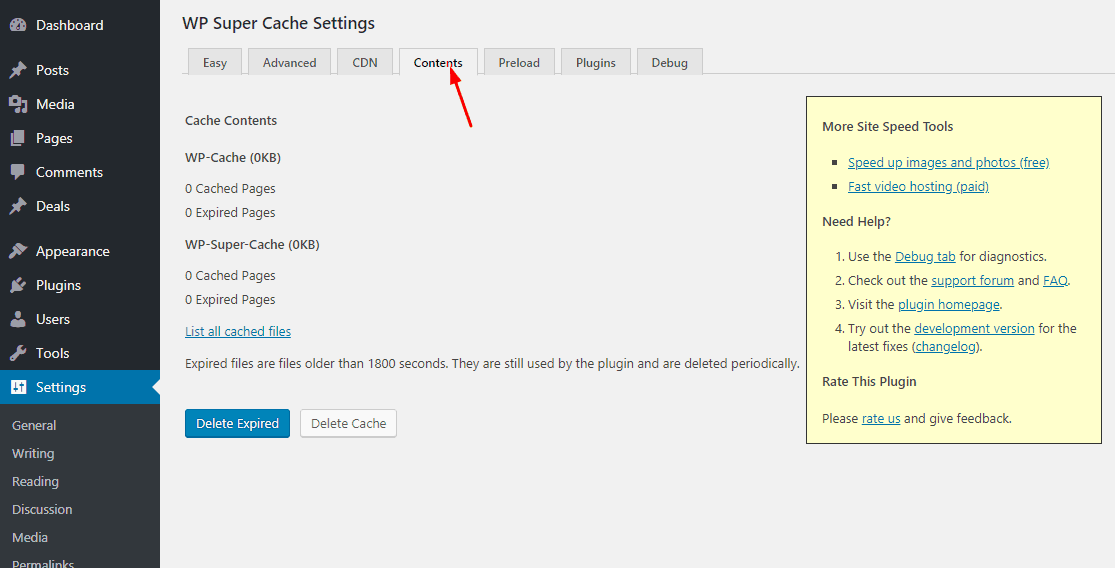
Task: Select the Contents tab
Action: coord(438,62)
